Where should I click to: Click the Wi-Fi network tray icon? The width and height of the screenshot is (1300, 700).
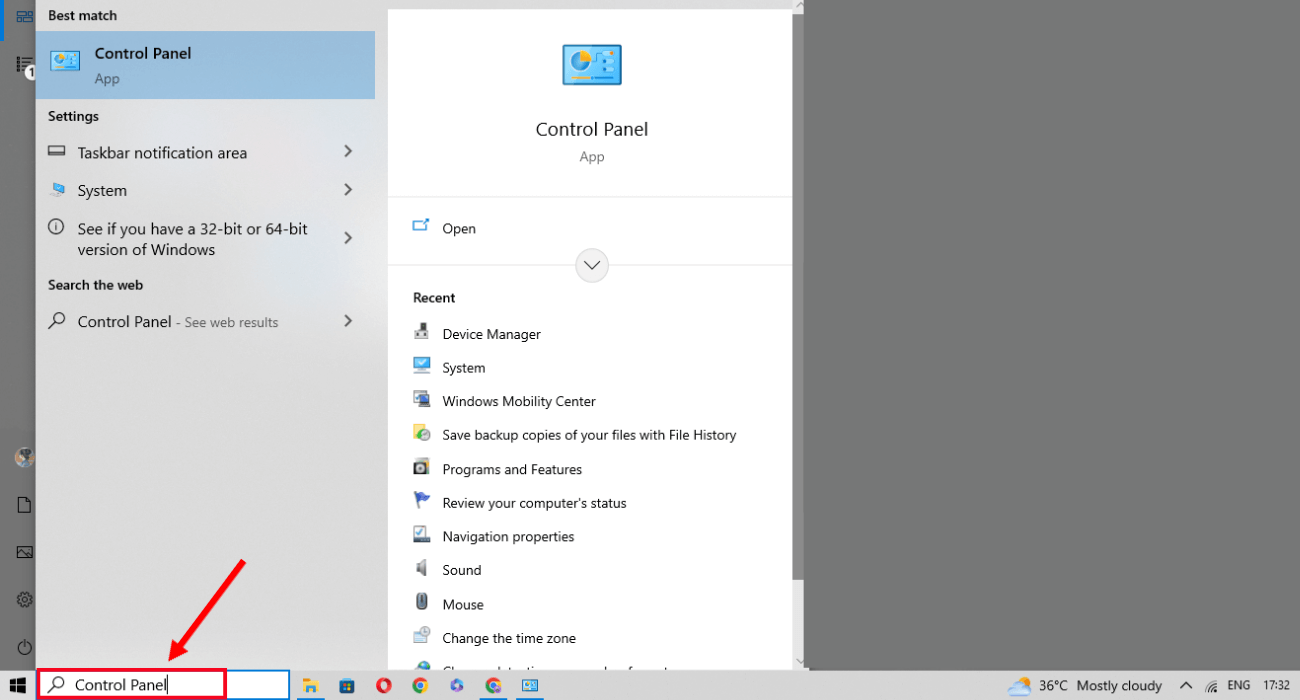(1211, 686)
